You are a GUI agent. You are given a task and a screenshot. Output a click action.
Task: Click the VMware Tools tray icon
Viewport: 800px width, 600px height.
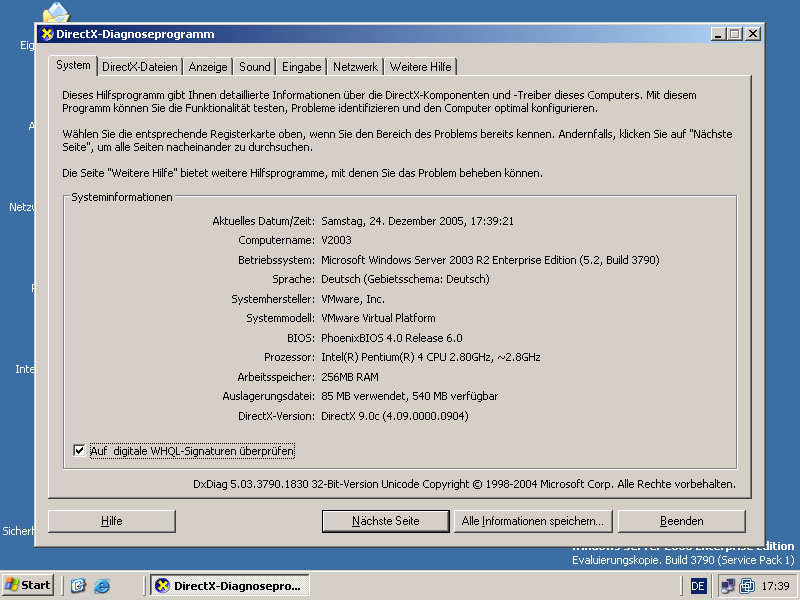pos(746,585)
